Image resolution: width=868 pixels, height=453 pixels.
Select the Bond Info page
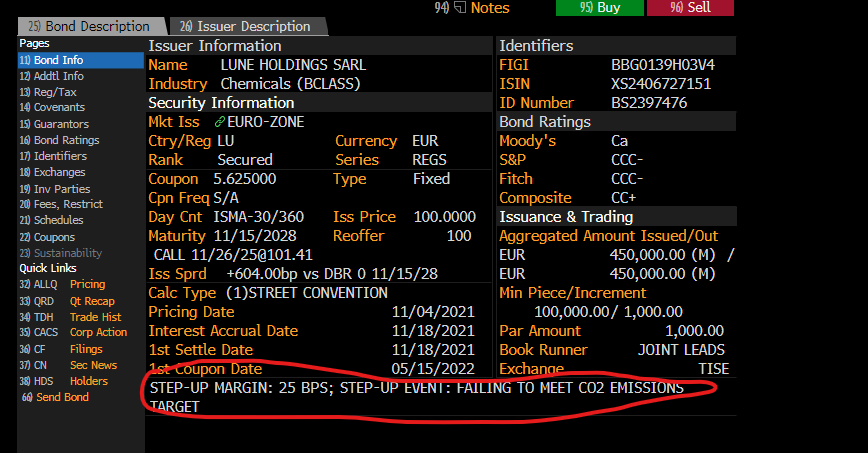81,60
